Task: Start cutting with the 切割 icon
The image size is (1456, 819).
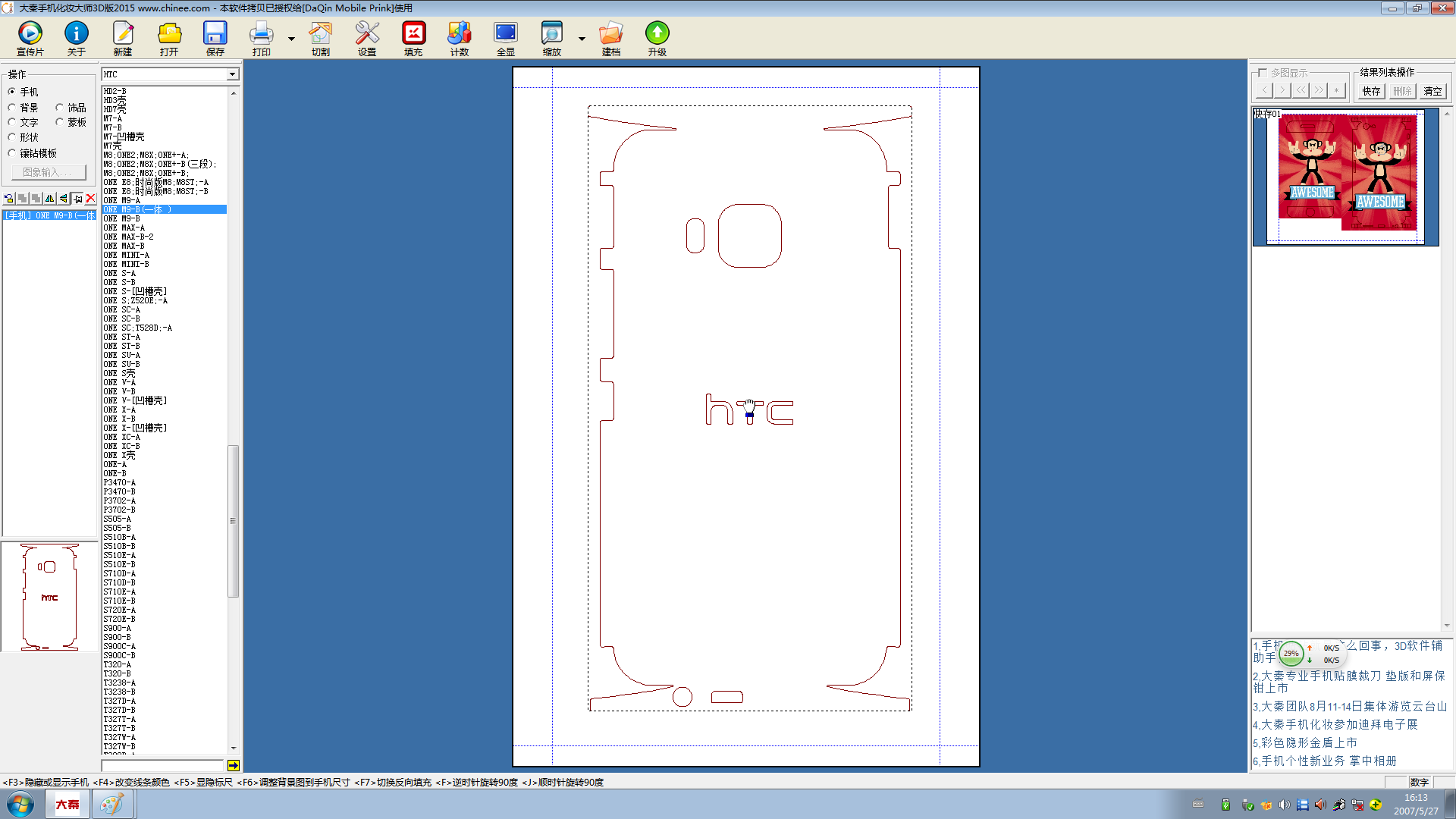Action: (x=321, y=38)
